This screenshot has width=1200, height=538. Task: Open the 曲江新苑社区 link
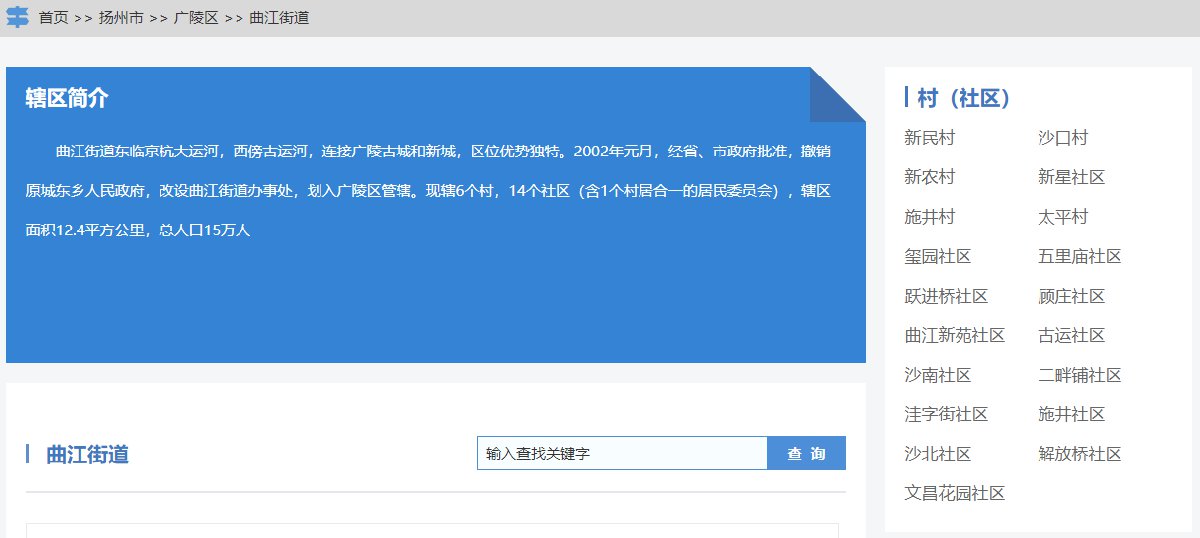[954, 335]
